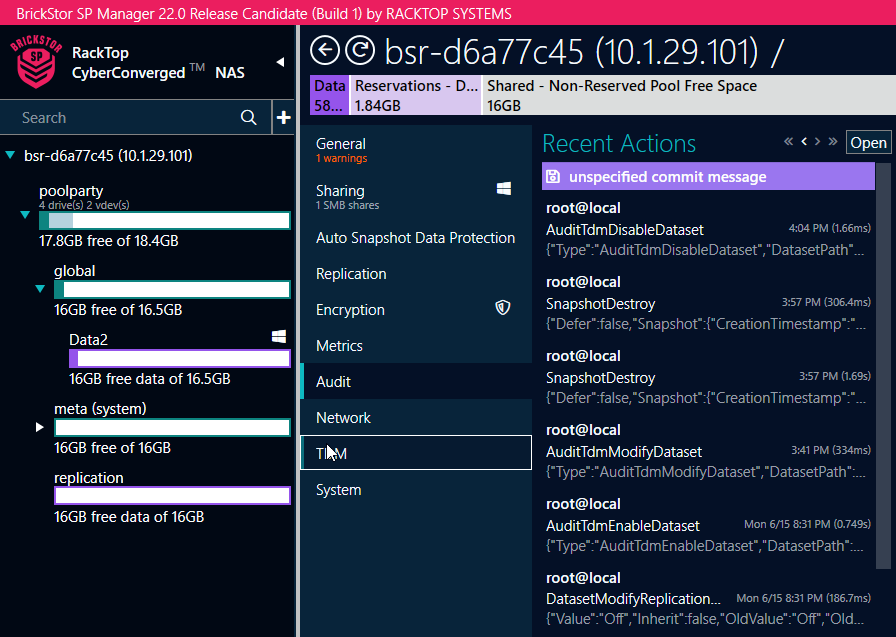Open the TDM section

point(331,453)
